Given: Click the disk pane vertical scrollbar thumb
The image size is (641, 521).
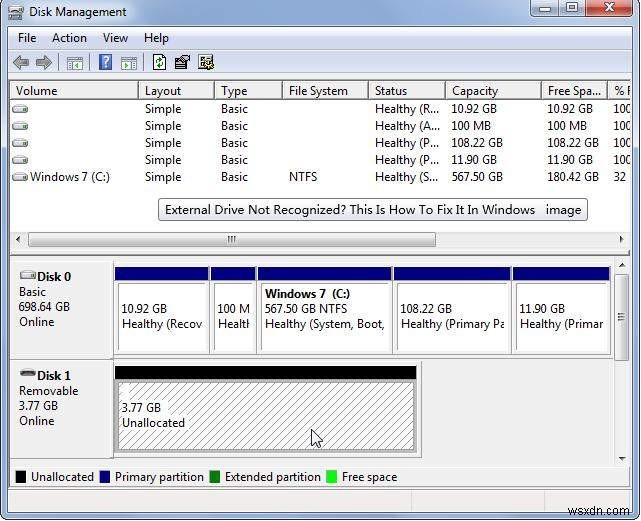Looking at the screenshot, I should (622, 317).
